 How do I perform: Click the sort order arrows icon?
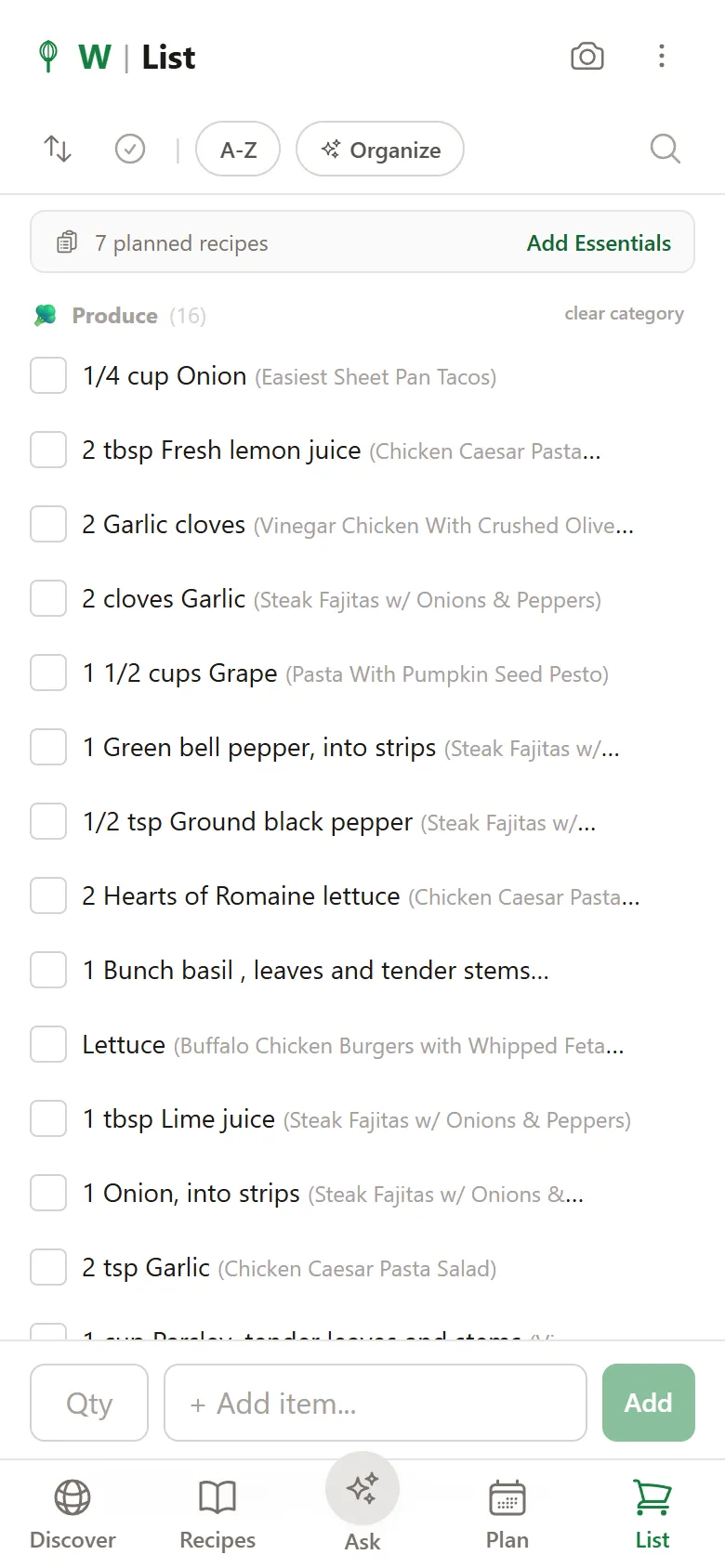pos(57,148)
